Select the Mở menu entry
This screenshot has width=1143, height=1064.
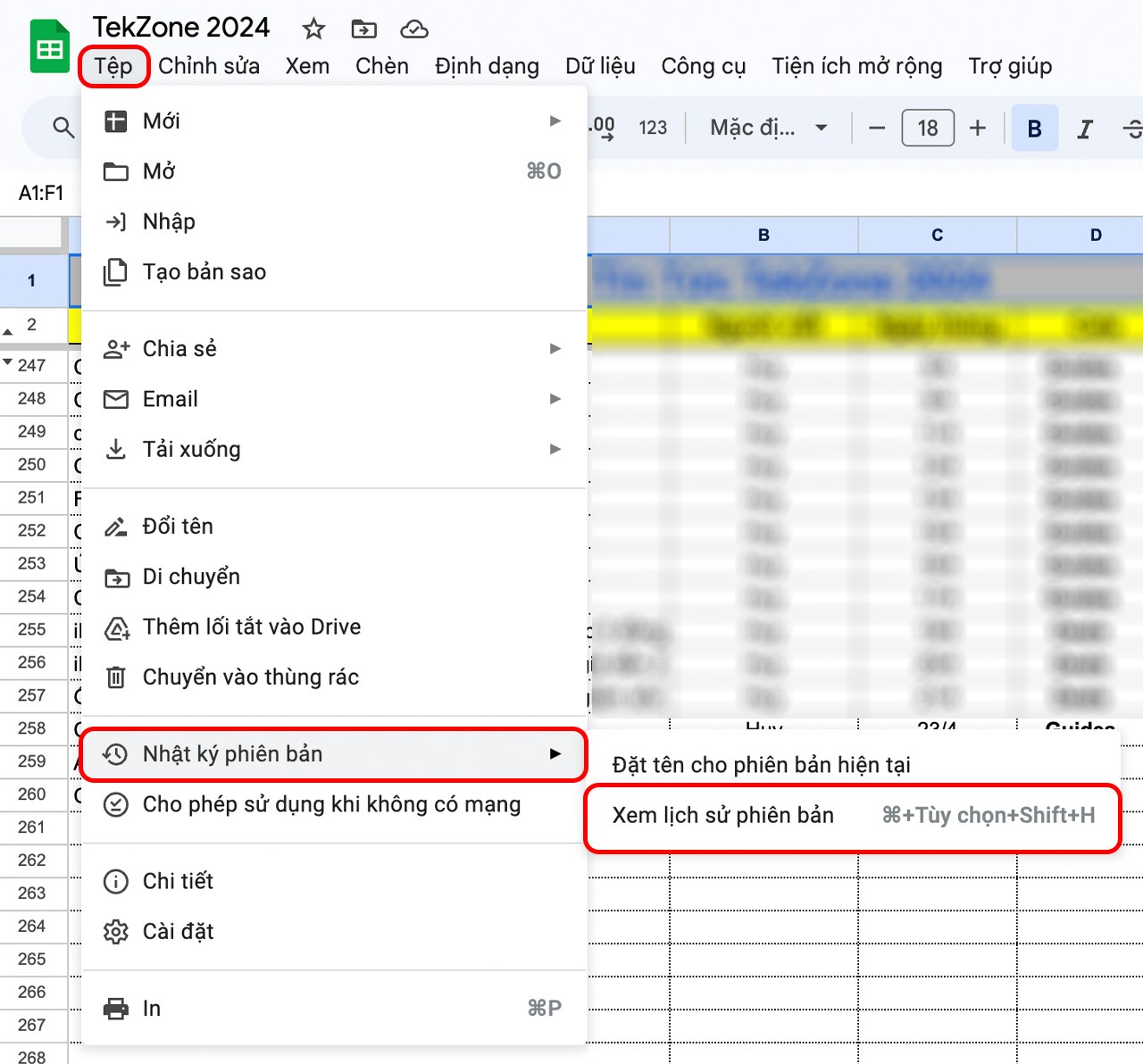click(334, 171)
